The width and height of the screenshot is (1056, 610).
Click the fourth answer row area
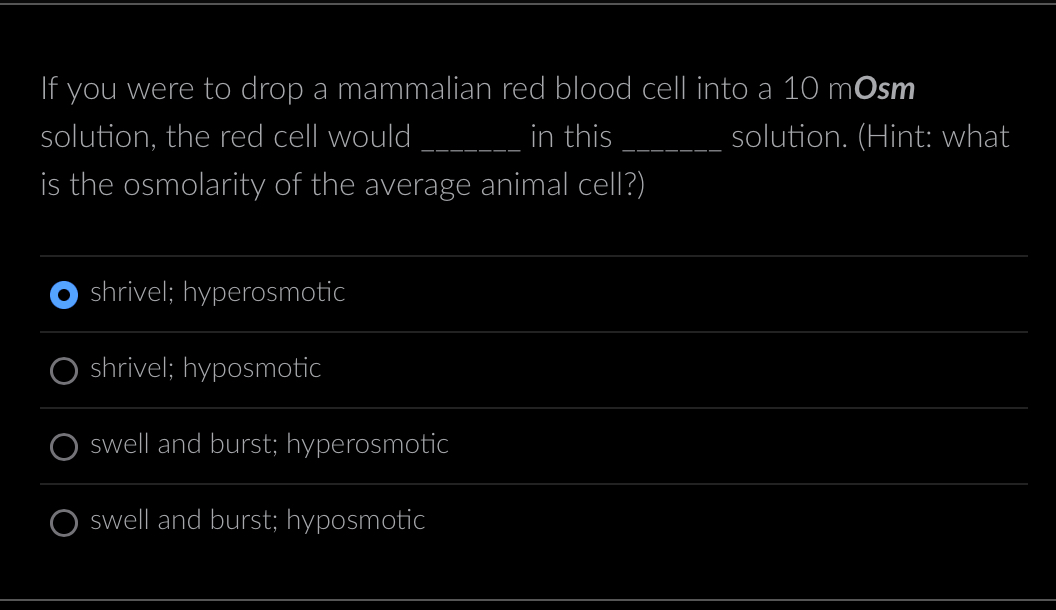pos(500,522)
